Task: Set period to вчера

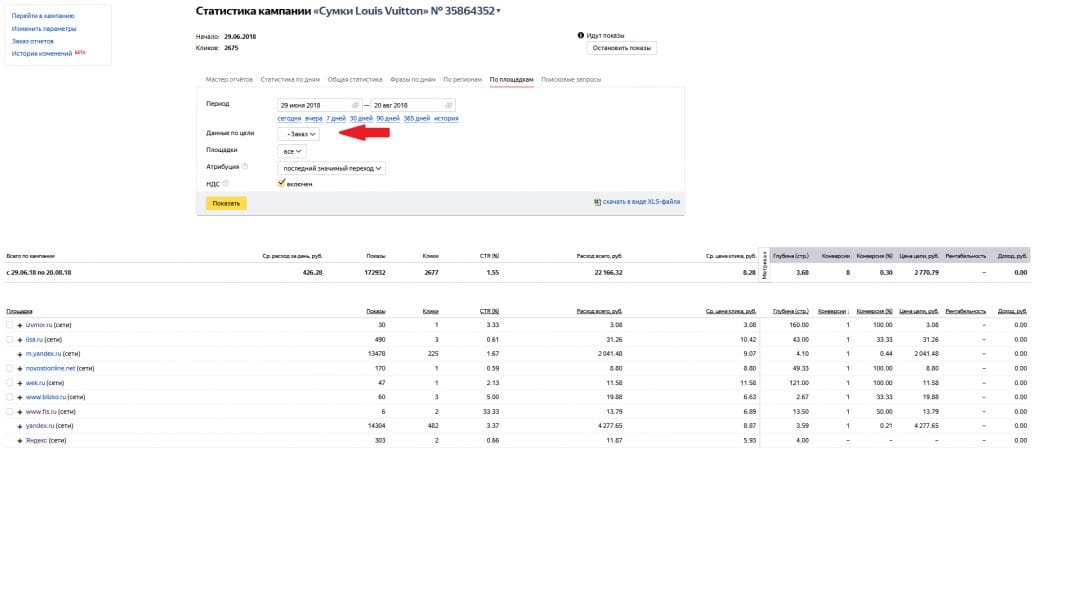Action: pyautogui.click(x=313, y=118)
